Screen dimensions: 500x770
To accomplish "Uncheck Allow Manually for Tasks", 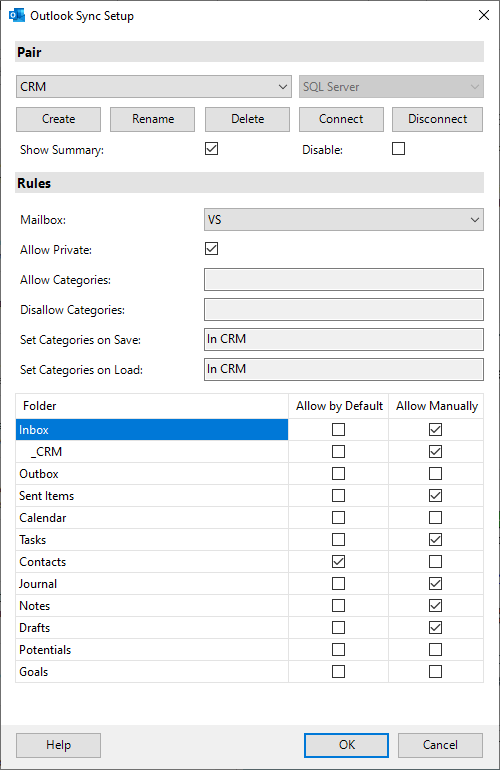I will [435, 540].
